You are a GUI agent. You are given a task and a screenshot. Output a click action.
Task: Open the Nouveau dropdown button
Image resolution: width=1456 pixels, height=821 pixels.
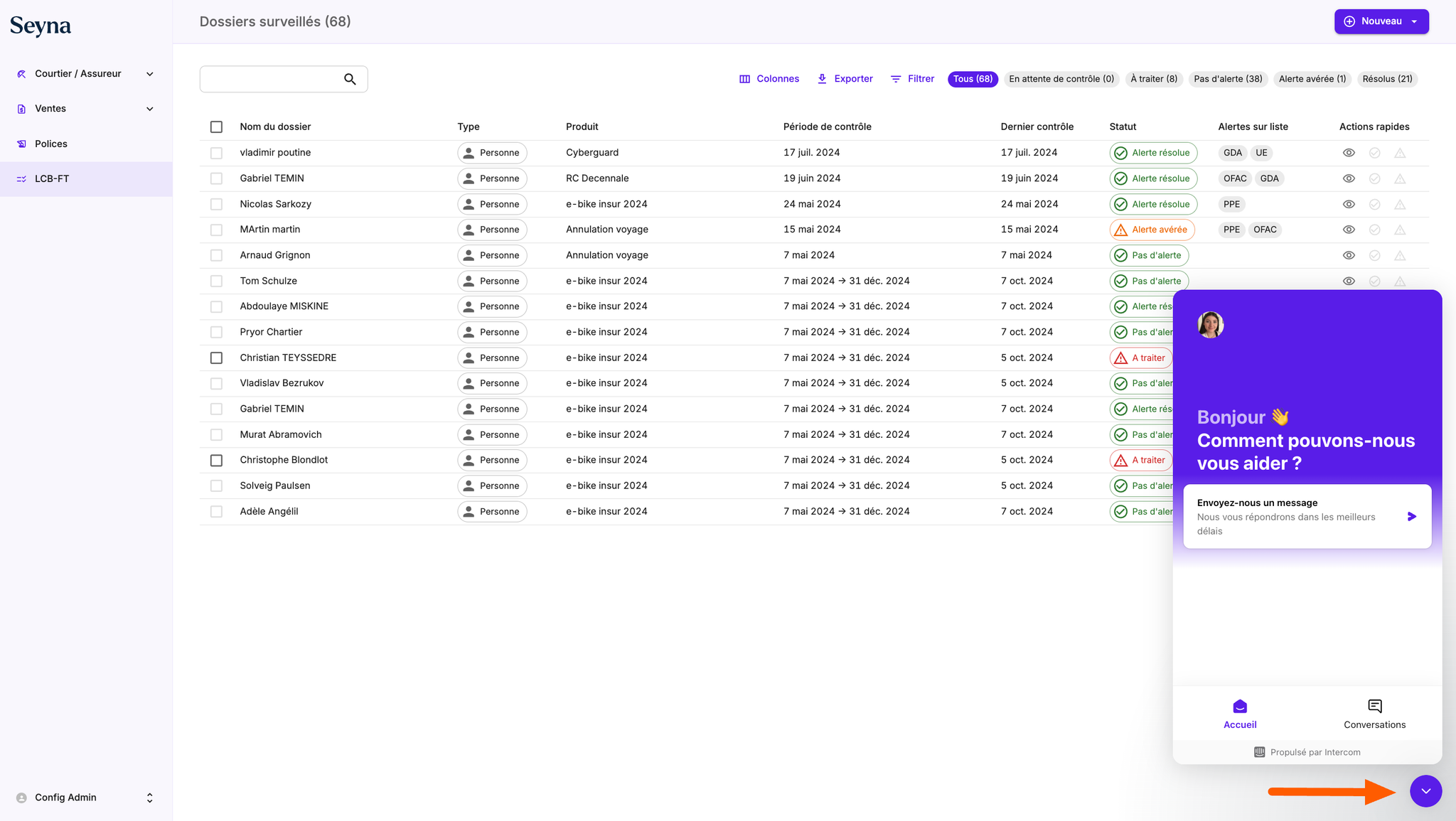click(x=1381, y=21)
